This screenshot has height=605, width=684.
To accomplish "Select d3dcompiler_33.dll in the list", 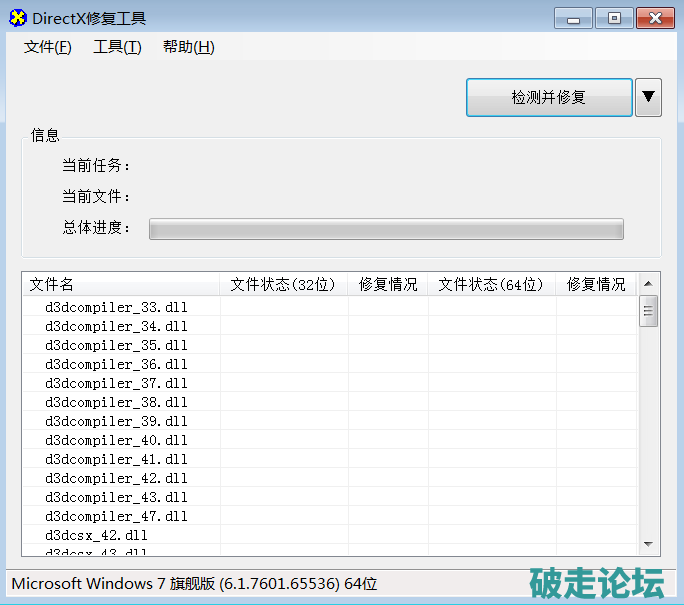I will click(x=116, y=307).
